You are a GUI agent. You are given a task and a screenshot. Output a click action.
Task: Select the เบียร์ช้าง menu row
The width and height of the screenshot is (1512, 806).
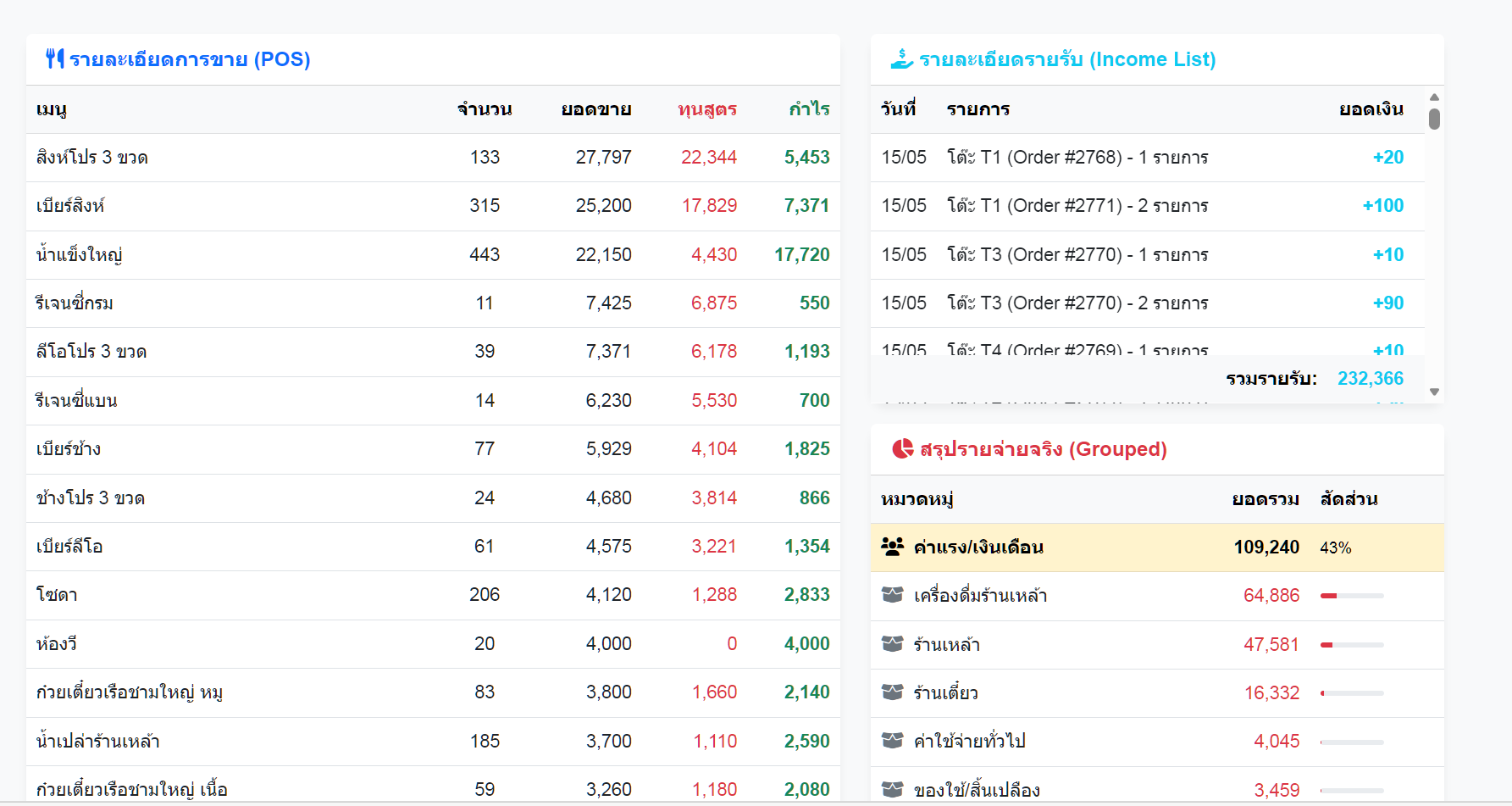(433, 449)
